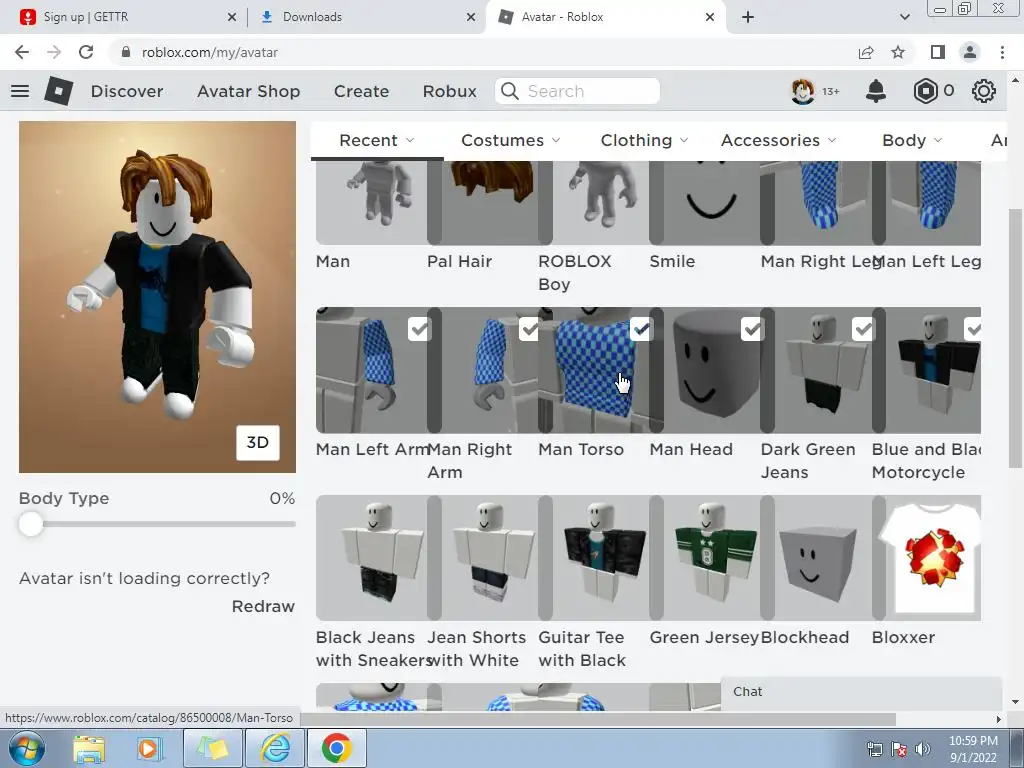Expand the Accessories dropdown
This screenshot has height=768, width=1024.
tap(778, 140)
